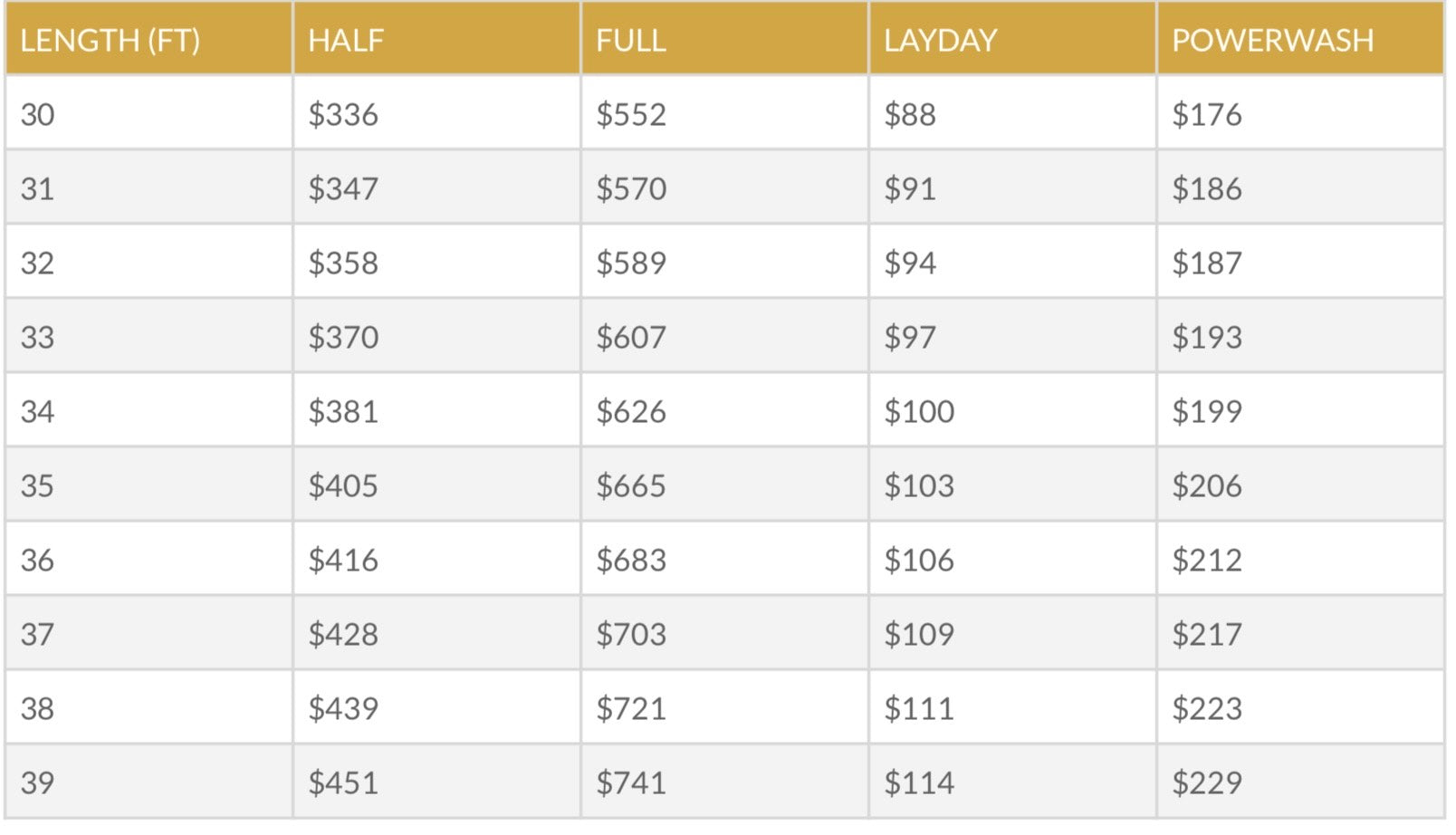Click the LAYDAY column header

tap(940, 41)
